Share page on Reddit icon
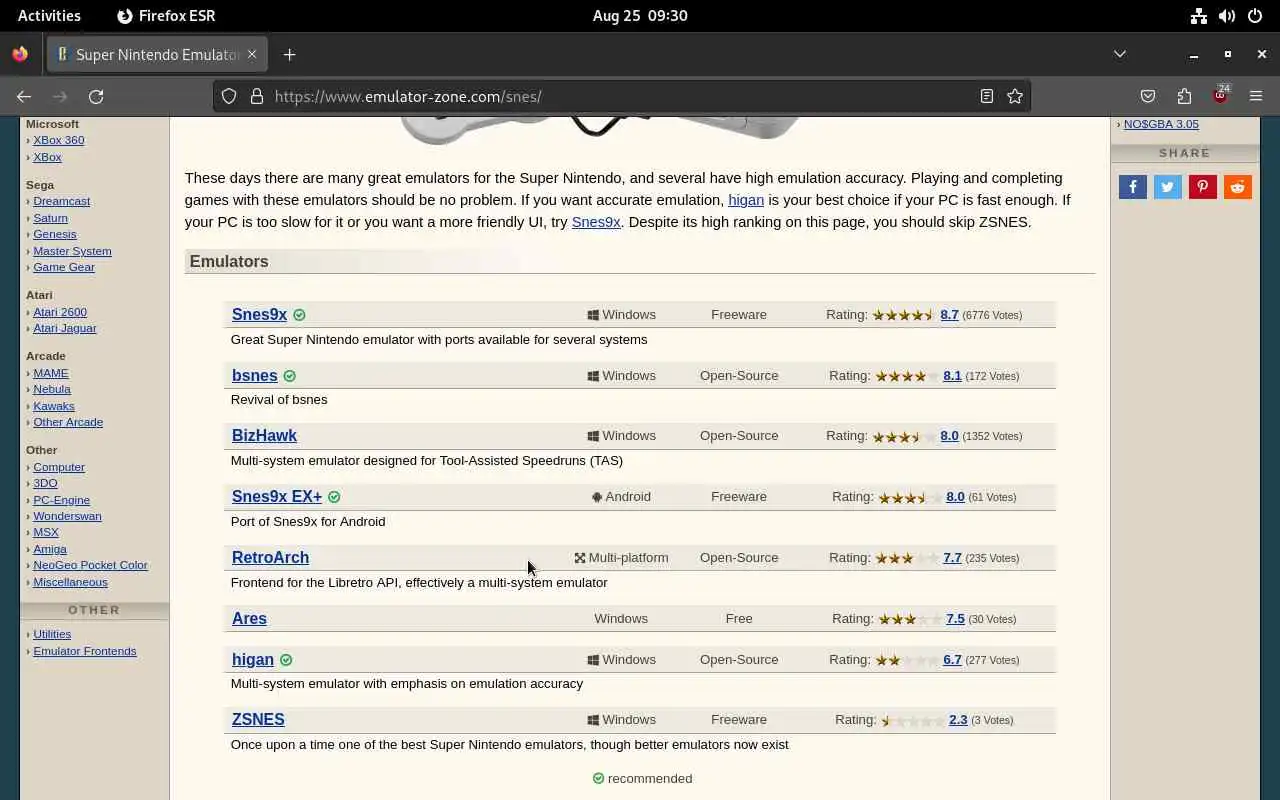The width and height of the screenshot is (1280, 800). (1238, 187)
